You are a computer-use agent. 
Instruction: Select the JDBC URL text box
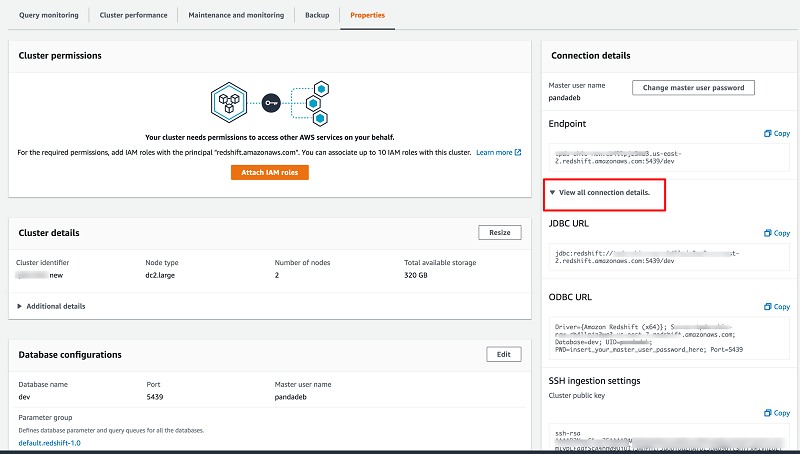point(669,257)
